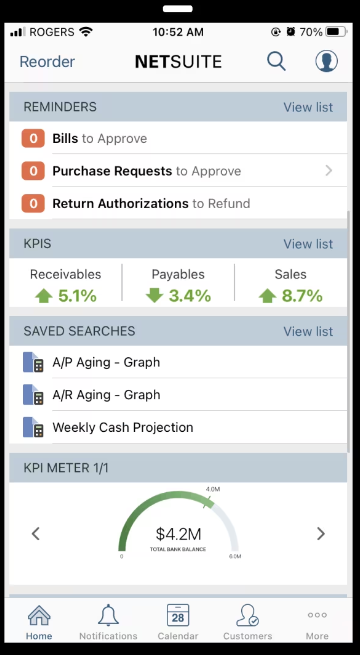Tap the report icon beside Weekly Cash Projection
Image resolution: width=360 pixels, height=655 pixels.
point(33,427)
